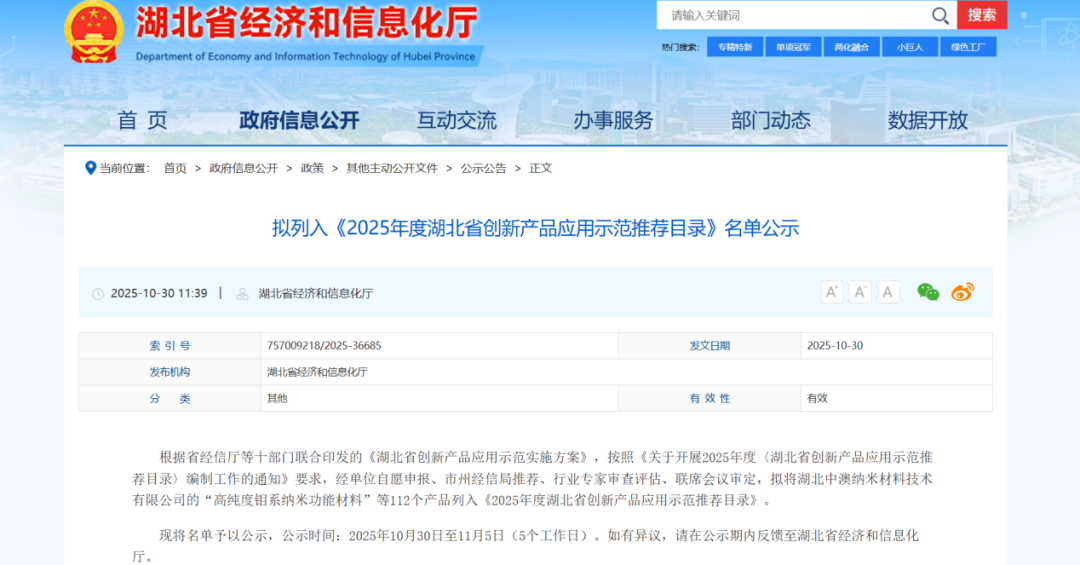Increase font size with A+ icon
Screen dimensions: 1080x565
(832, 292)
